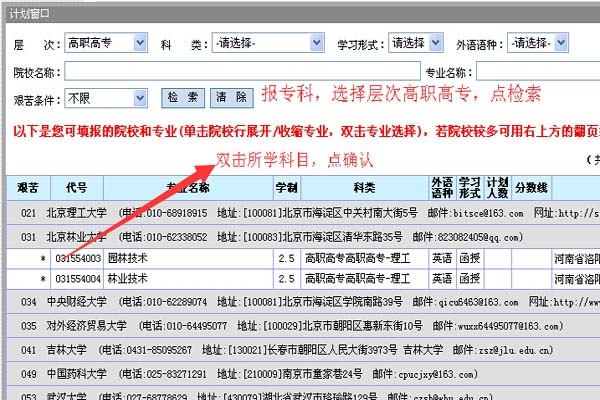
Task: Click the 学制 column header
Action: tap(287, 188)
